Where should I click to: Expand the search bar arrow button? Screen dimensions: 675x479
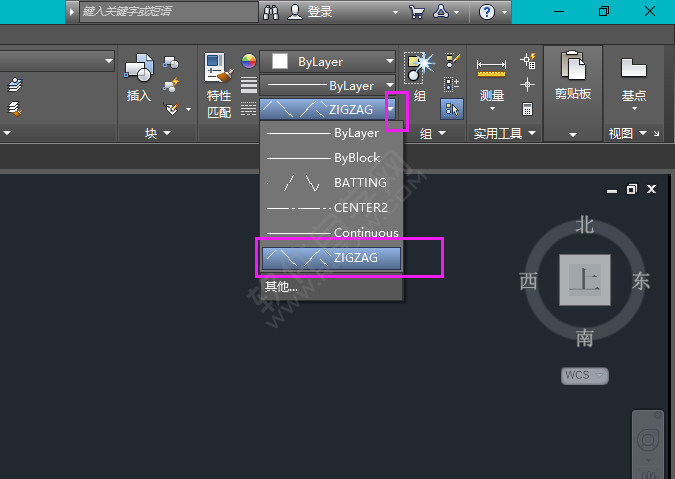72,12
